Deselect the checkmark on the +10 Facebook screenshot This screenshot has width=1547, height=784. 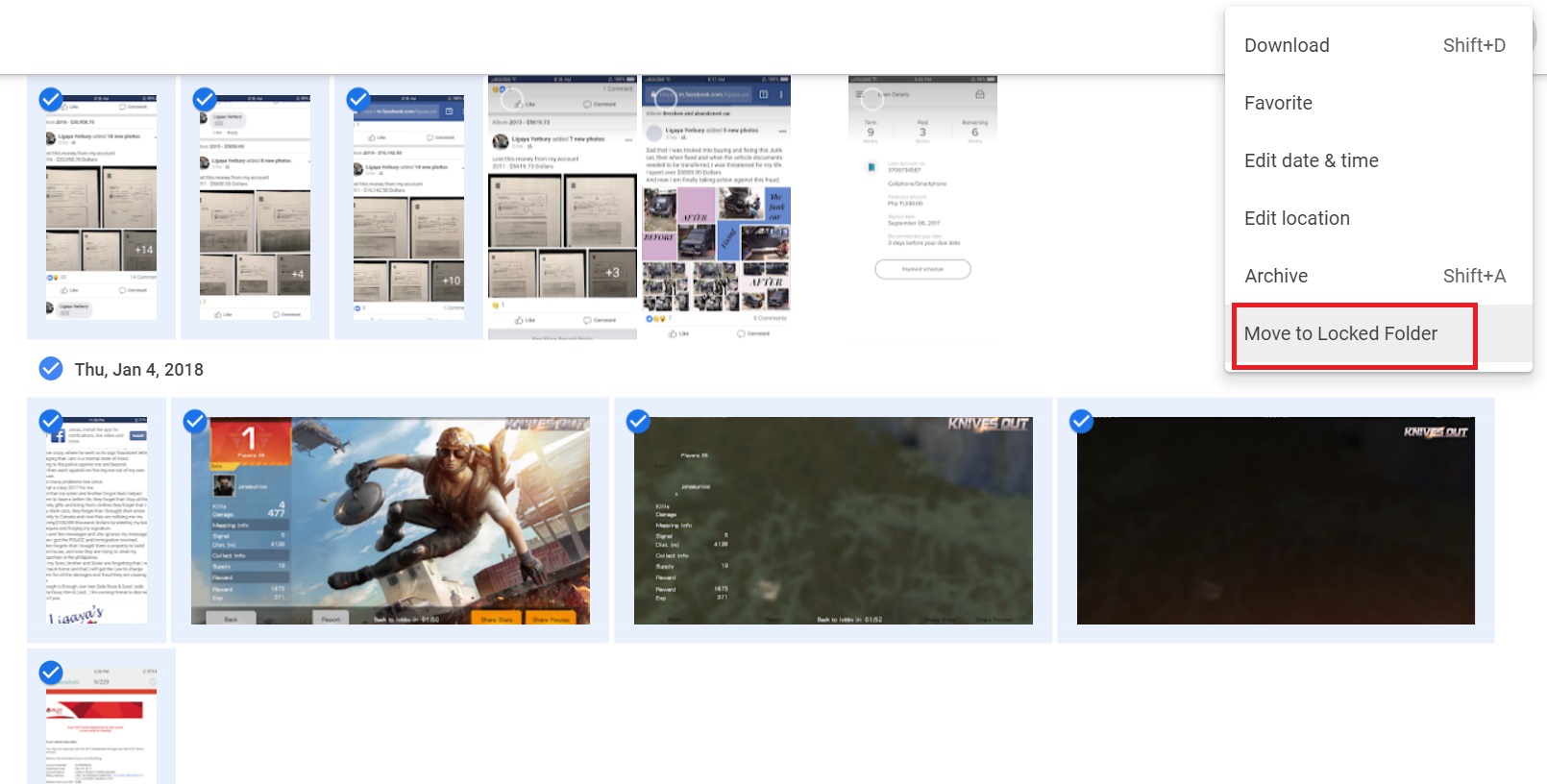click(358, 99)
